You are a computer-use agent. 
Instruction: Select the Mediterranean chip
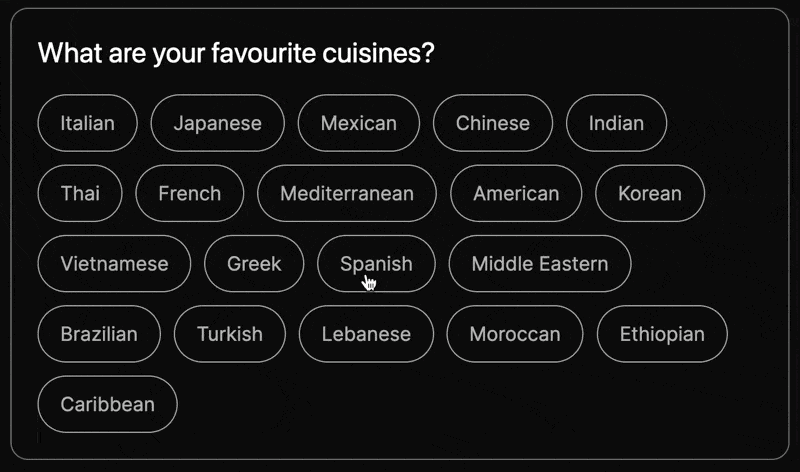pyautogui.click(x=346, y=193)
